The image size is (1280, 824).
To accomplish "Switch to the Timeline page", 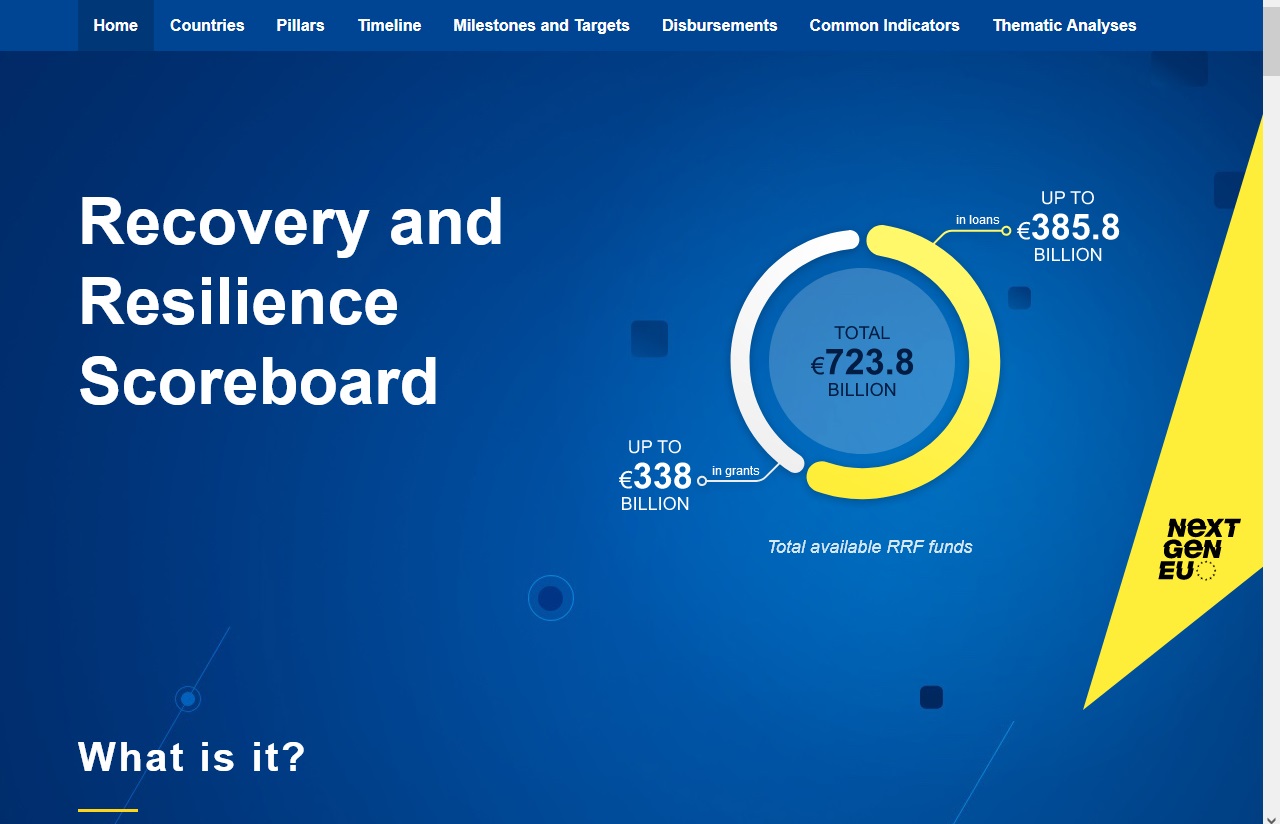I will pos(389,25).
